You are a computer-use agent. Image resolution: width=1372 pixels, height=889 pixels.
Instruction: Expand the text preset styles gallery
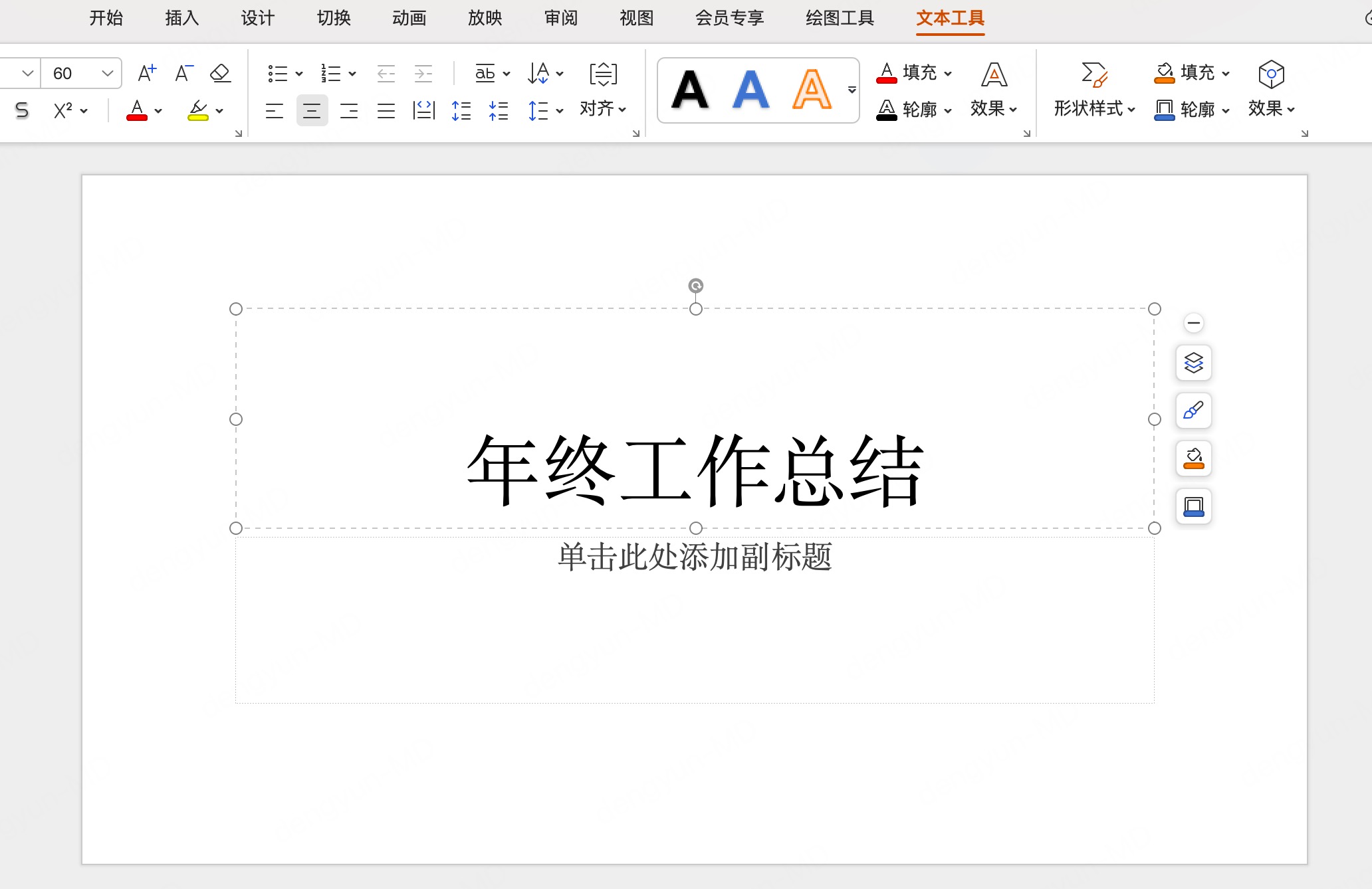pos(852,90)
